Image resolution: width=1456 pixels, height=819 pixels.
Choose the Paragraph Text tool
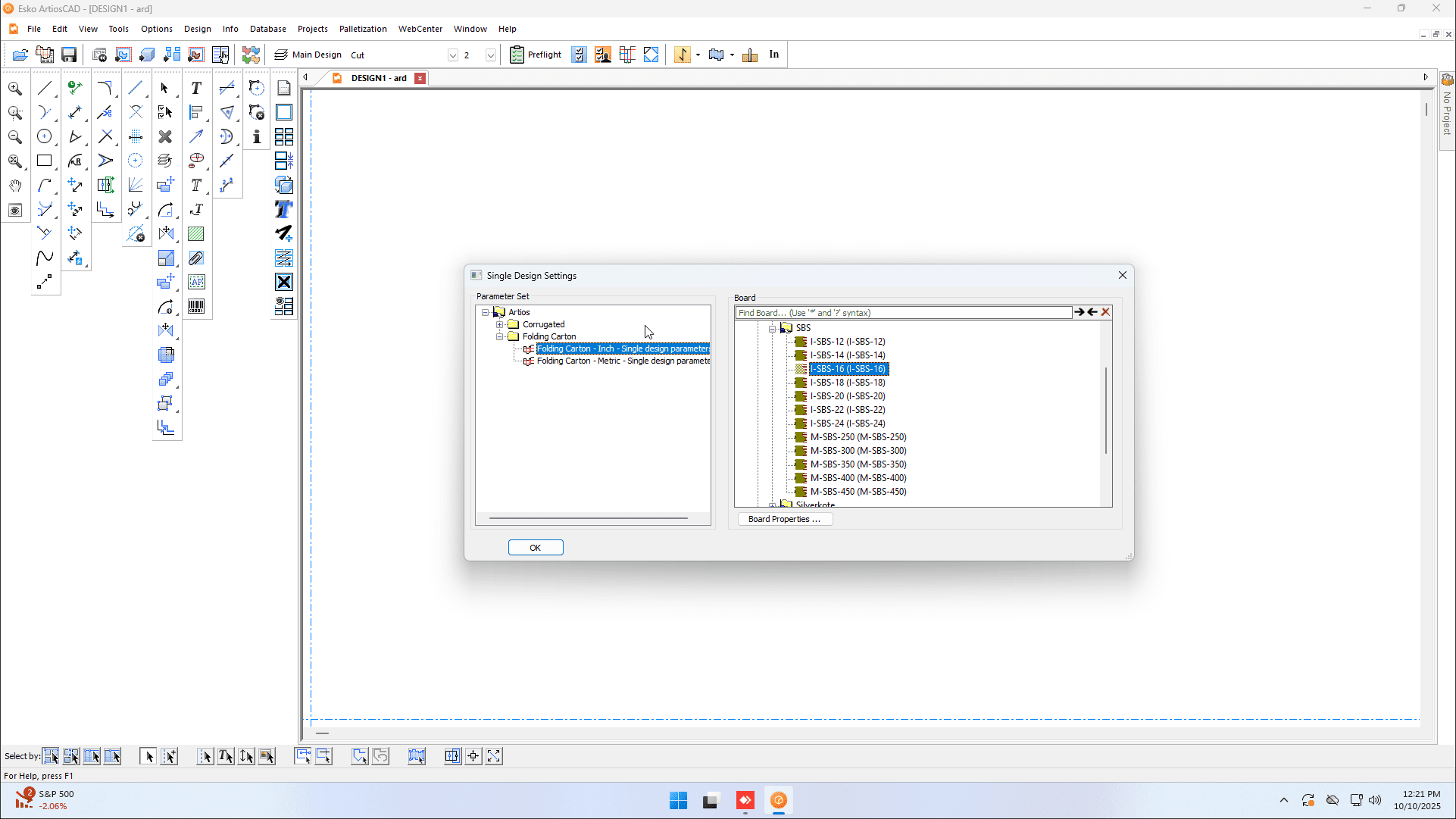coord(196,185)
